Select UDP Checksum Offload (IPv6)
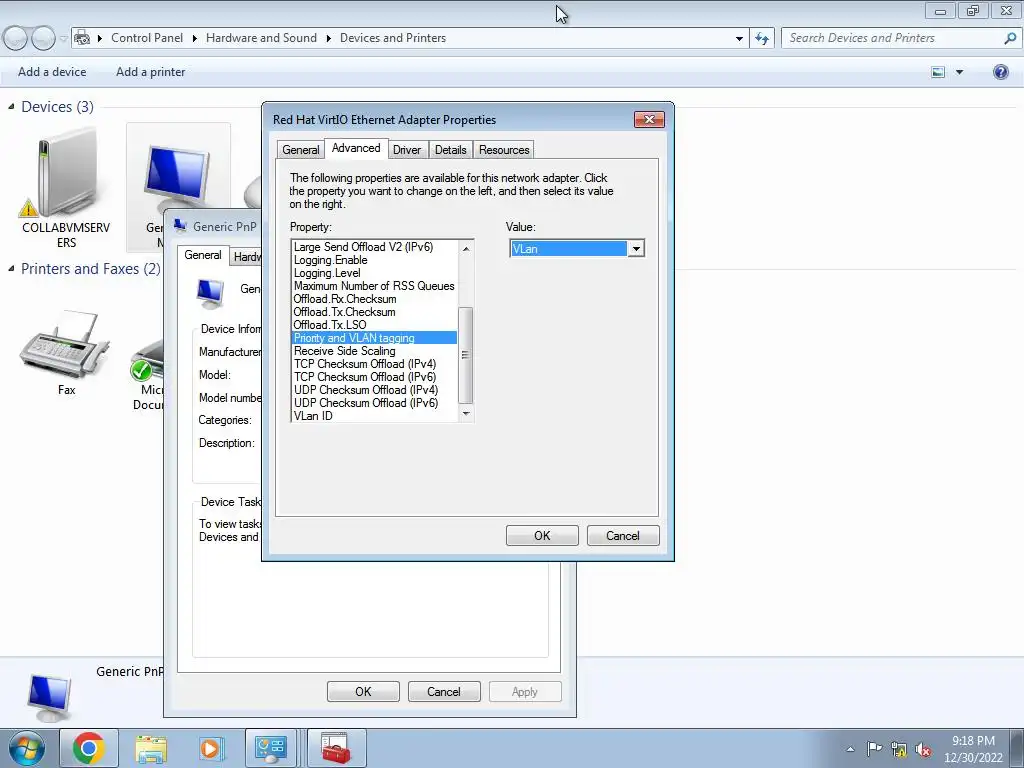 point(374,403)
